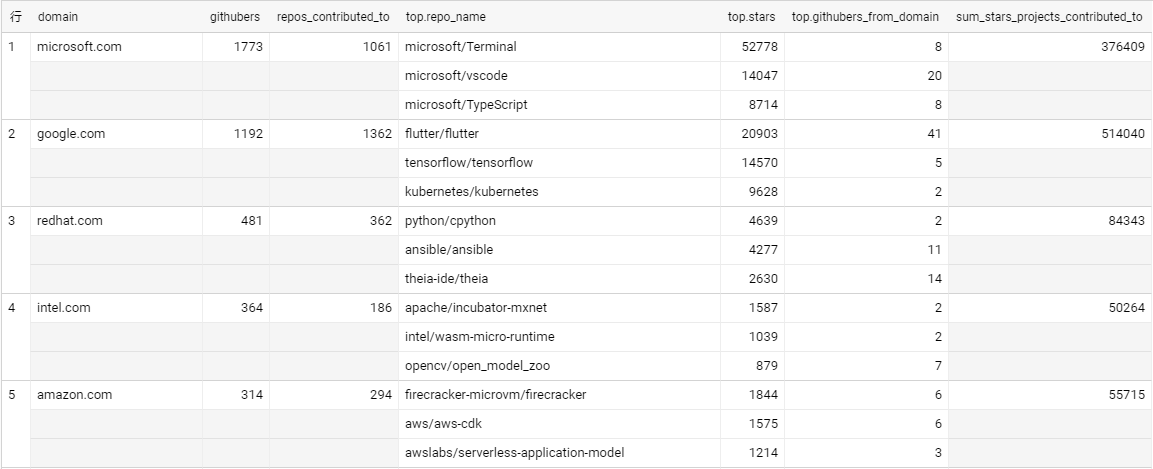Click the stars value 9628
This screenshot has width=1153, height=469.
(764, 192)
